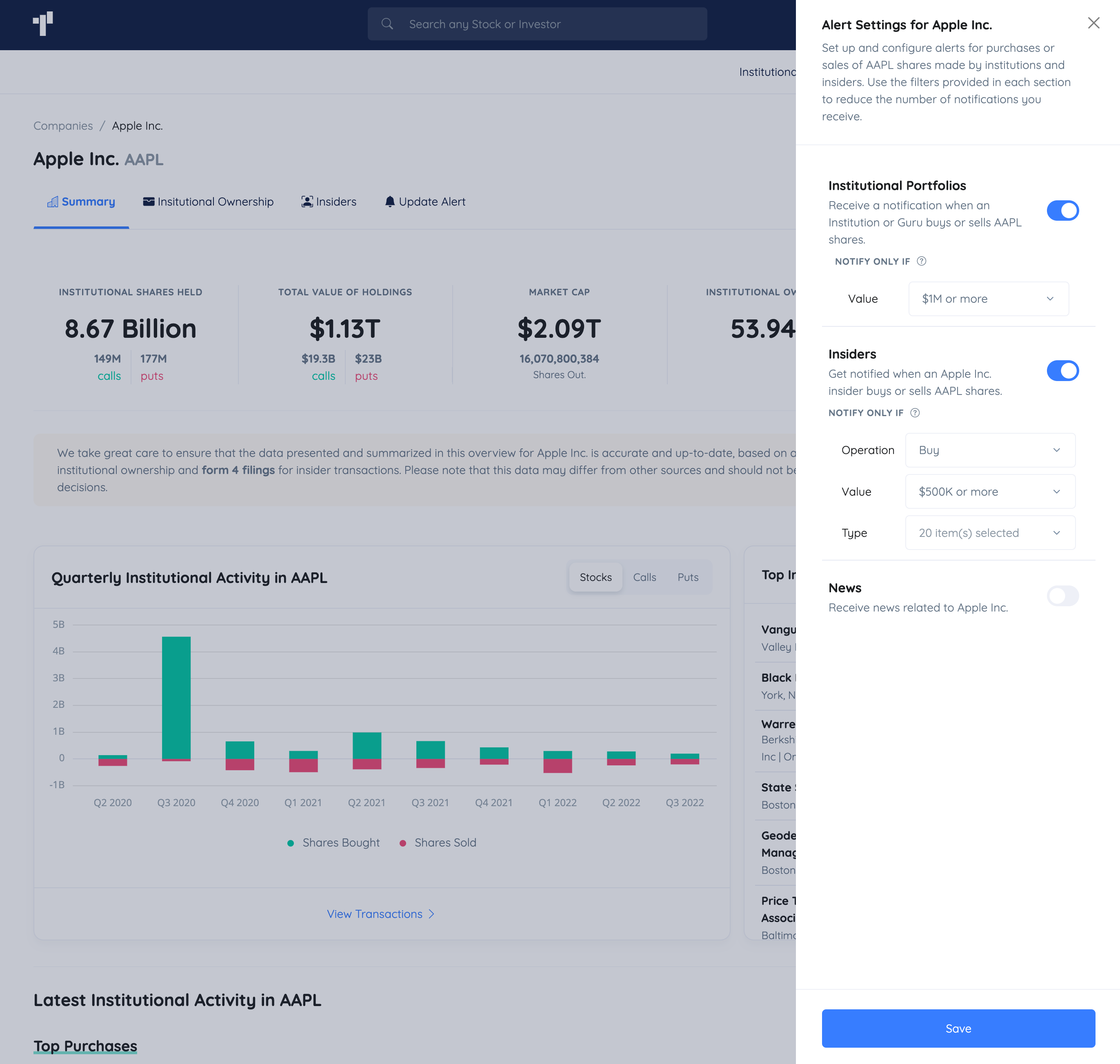Screen dimensions: 1120x1064
Task: Open the Institutional Value dropdown $1M or more
Action: tap(989, 299)
